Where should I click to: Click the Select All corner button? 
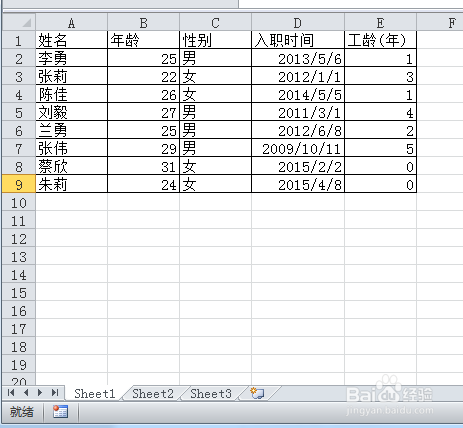point(19,22)
